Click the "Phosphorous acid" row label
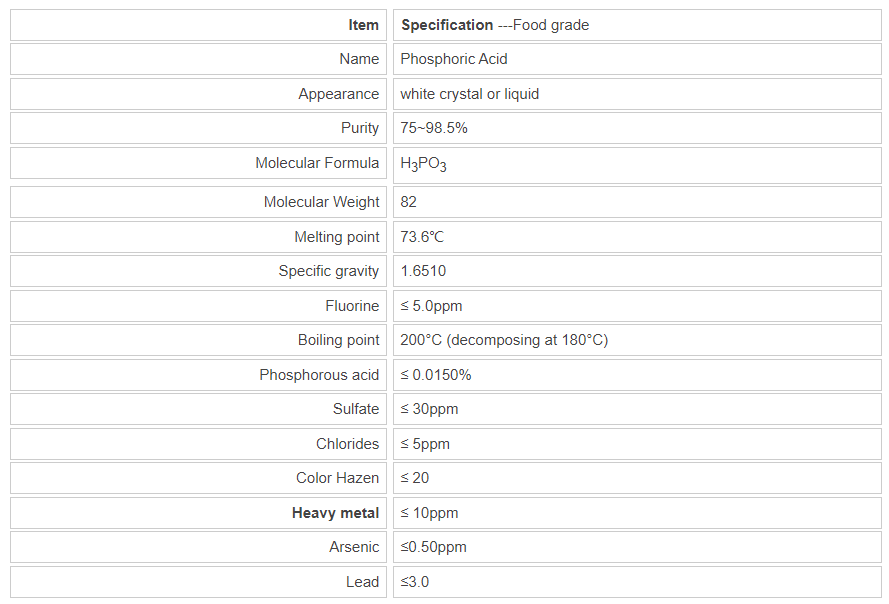The width and height of the screenshot is (889, 604). coord(319,375)
